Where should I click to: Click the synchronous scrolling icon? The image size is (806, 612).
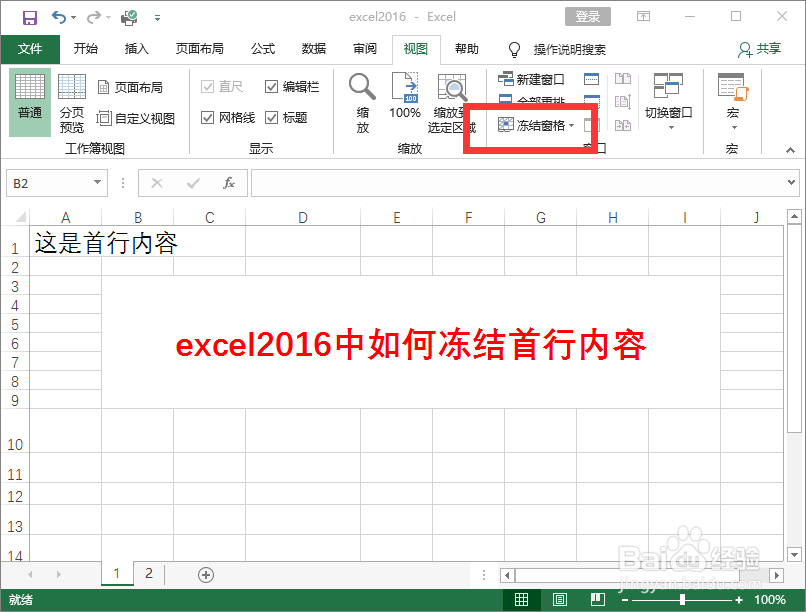tap(622, 102)
